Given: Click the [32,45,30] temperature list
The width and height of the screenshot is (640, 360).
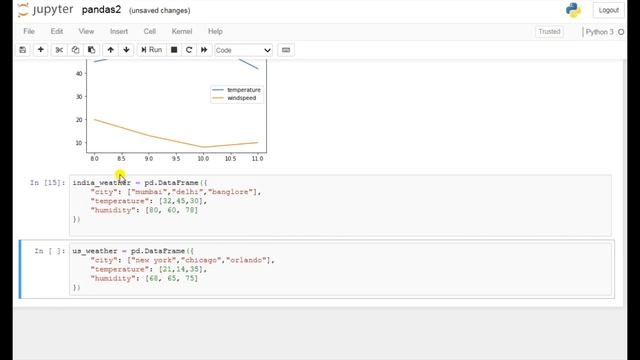Looking at the screenshot, I should [181, 201].
